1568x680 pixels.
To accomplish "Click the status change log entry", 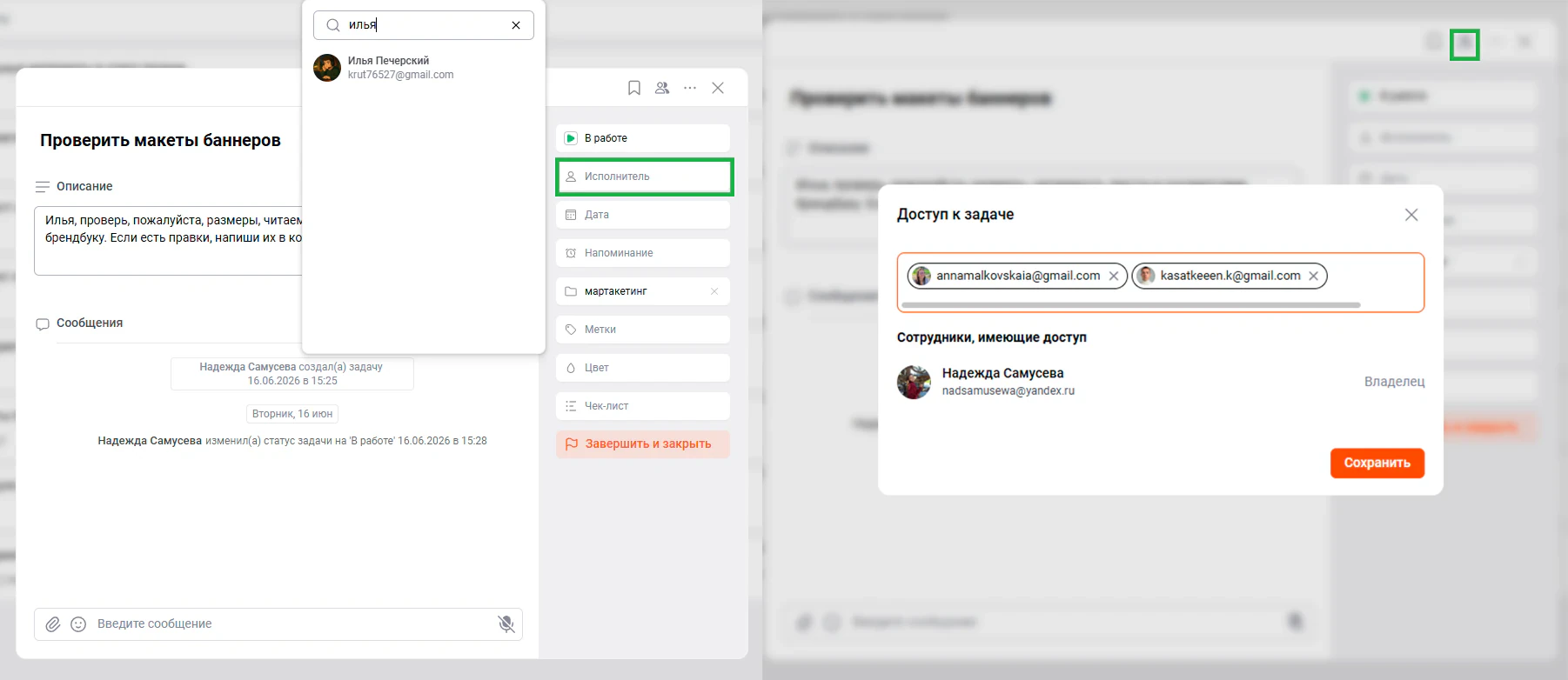I will tap(292, 441).
